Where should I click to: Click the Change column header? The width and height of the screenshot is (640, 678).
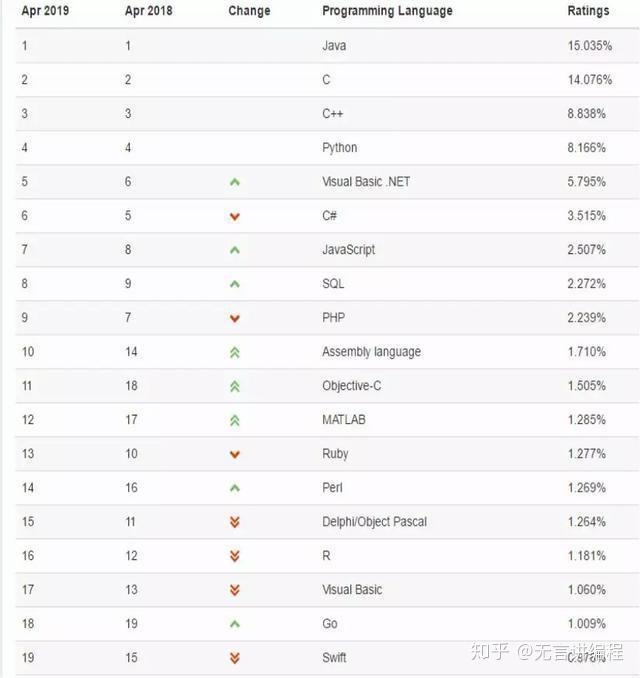249,11
